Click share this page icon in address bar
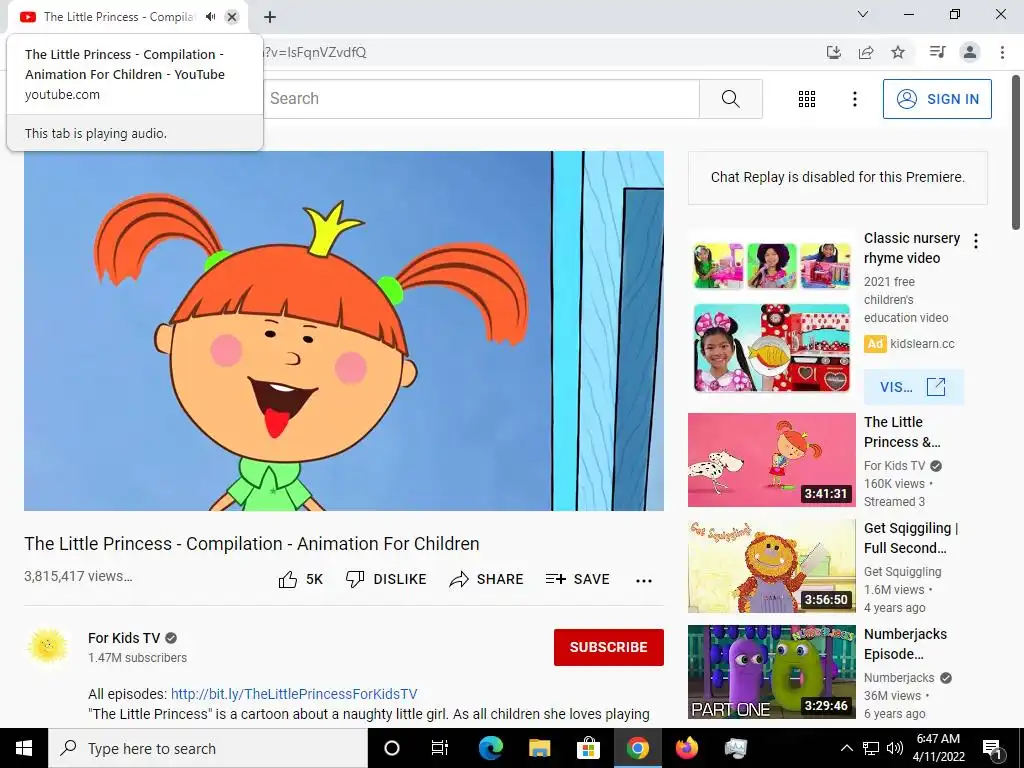This screenshot has width=1024, height=768. tap(866, 52)
